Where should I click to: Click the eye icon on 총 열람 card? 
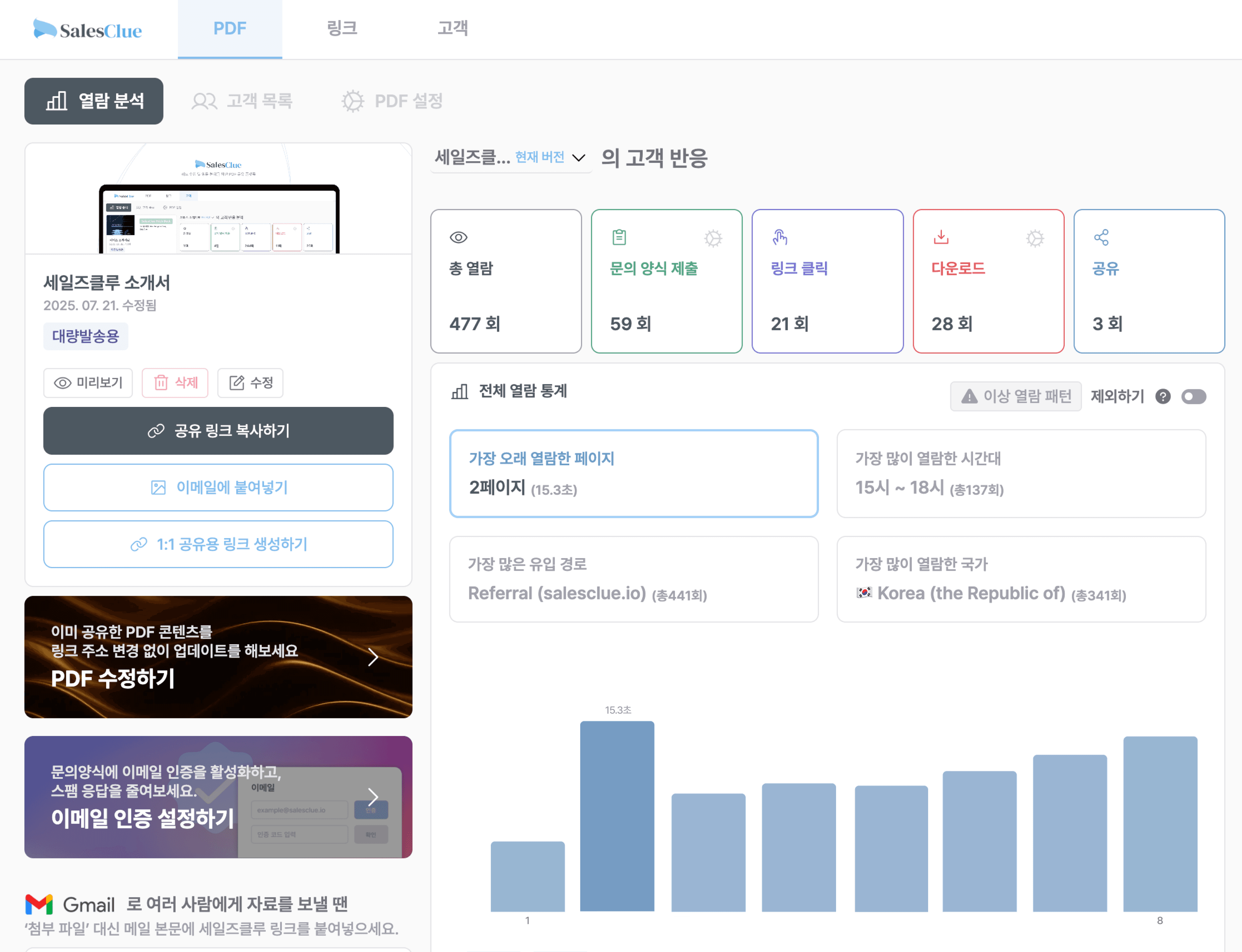[x=458, y=237]
